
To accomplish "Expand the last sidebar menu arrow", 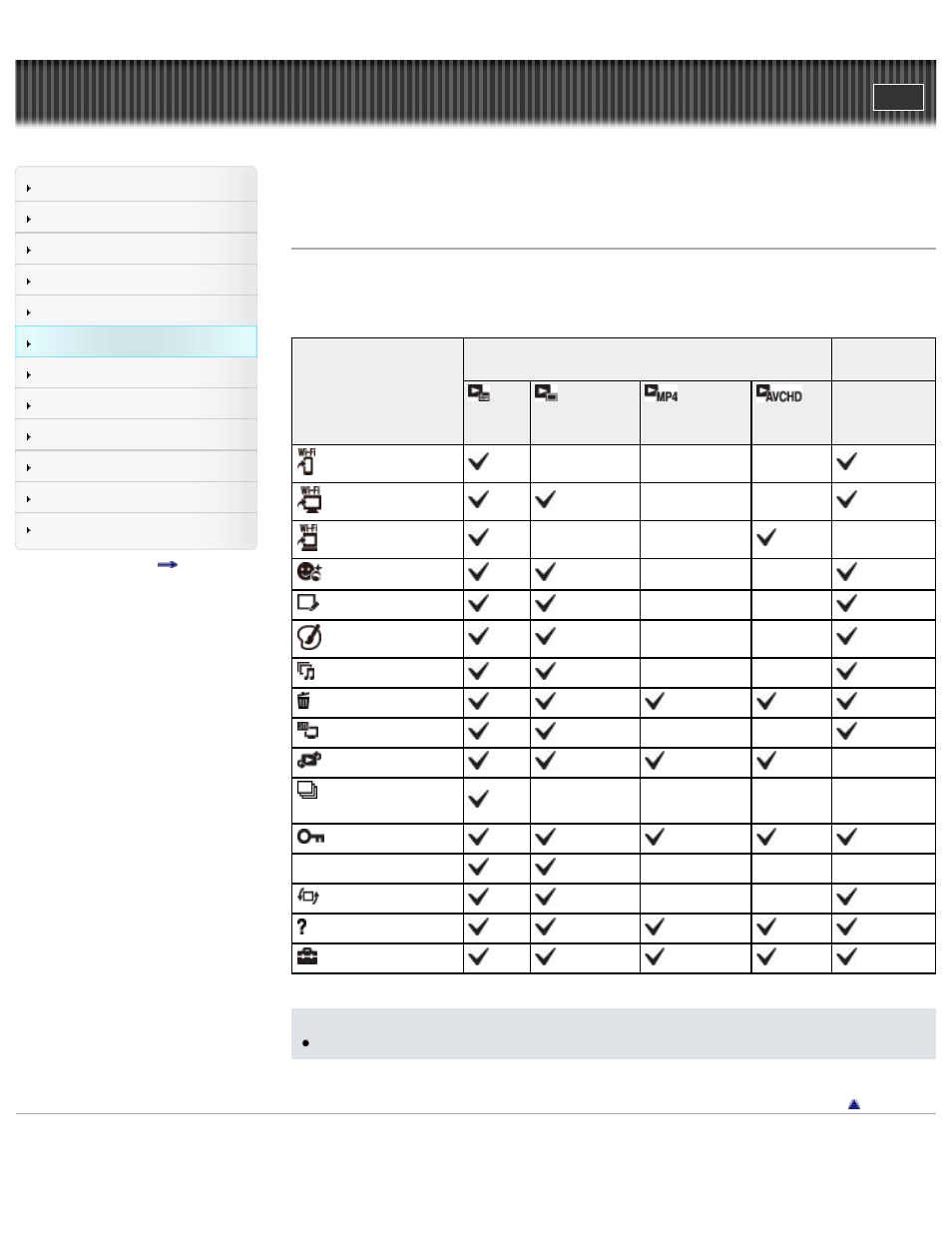I will 30,529.
